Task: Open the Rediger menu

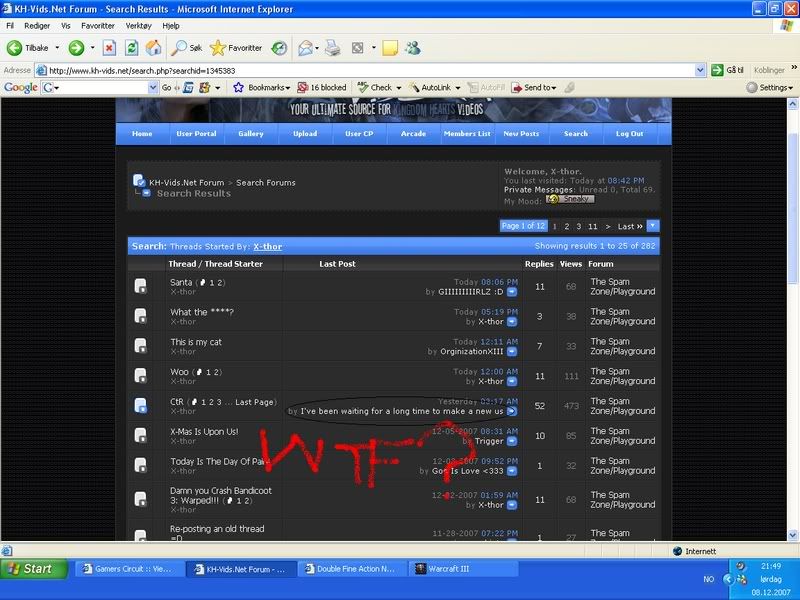Action: click(37, 26)
